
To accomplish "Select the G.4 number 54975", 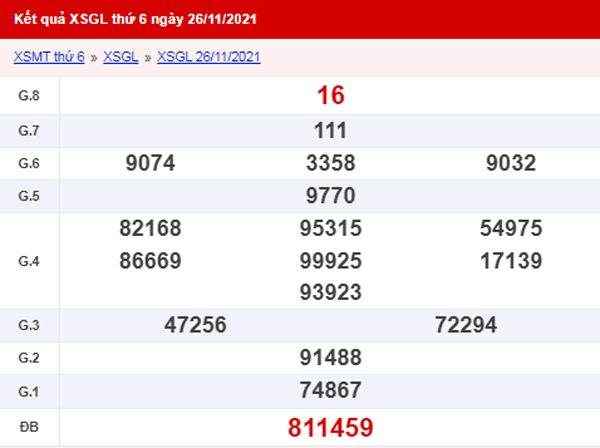I will pos(511,228).
